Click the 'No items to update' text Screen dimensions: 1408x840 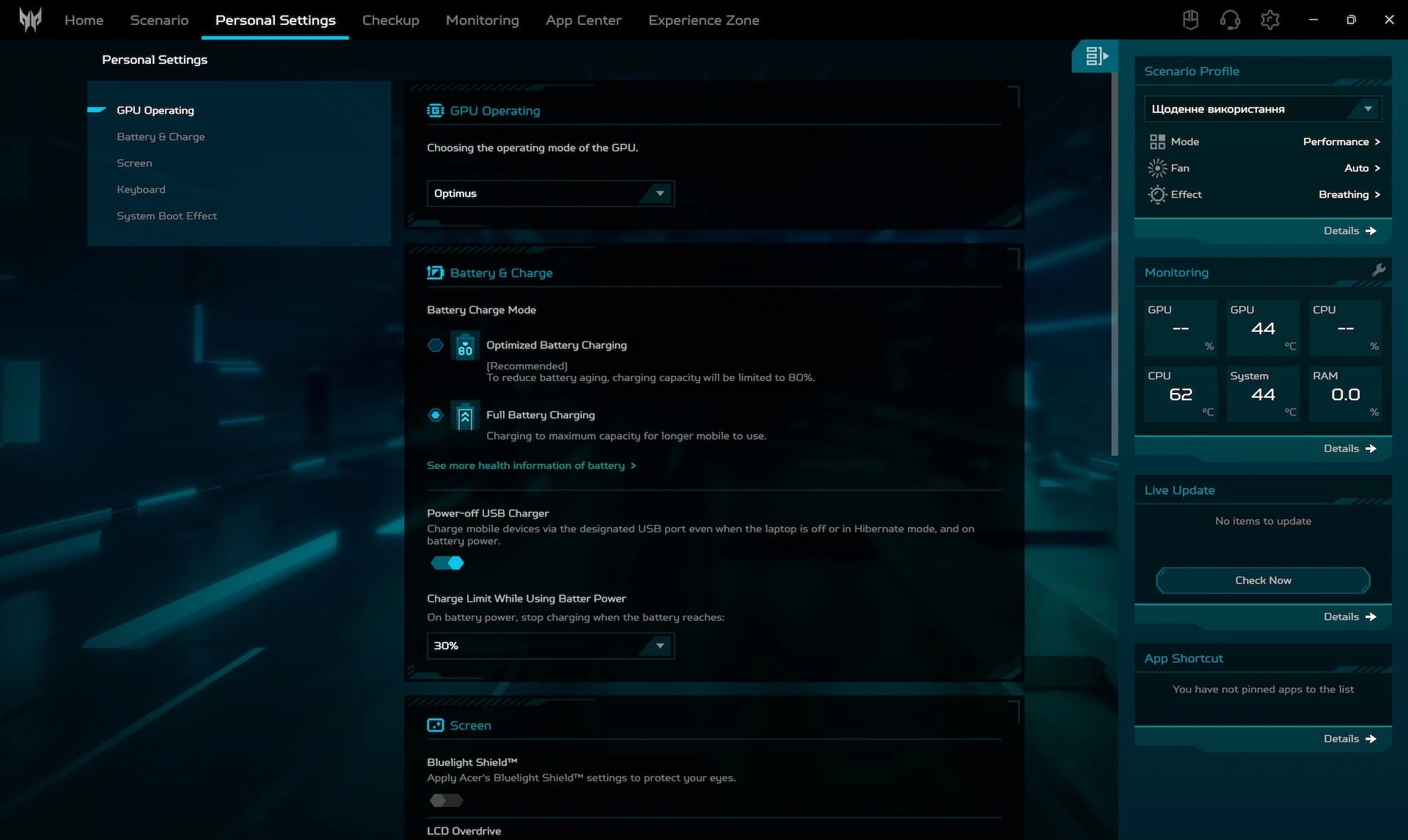click(x=1263, y=521)
